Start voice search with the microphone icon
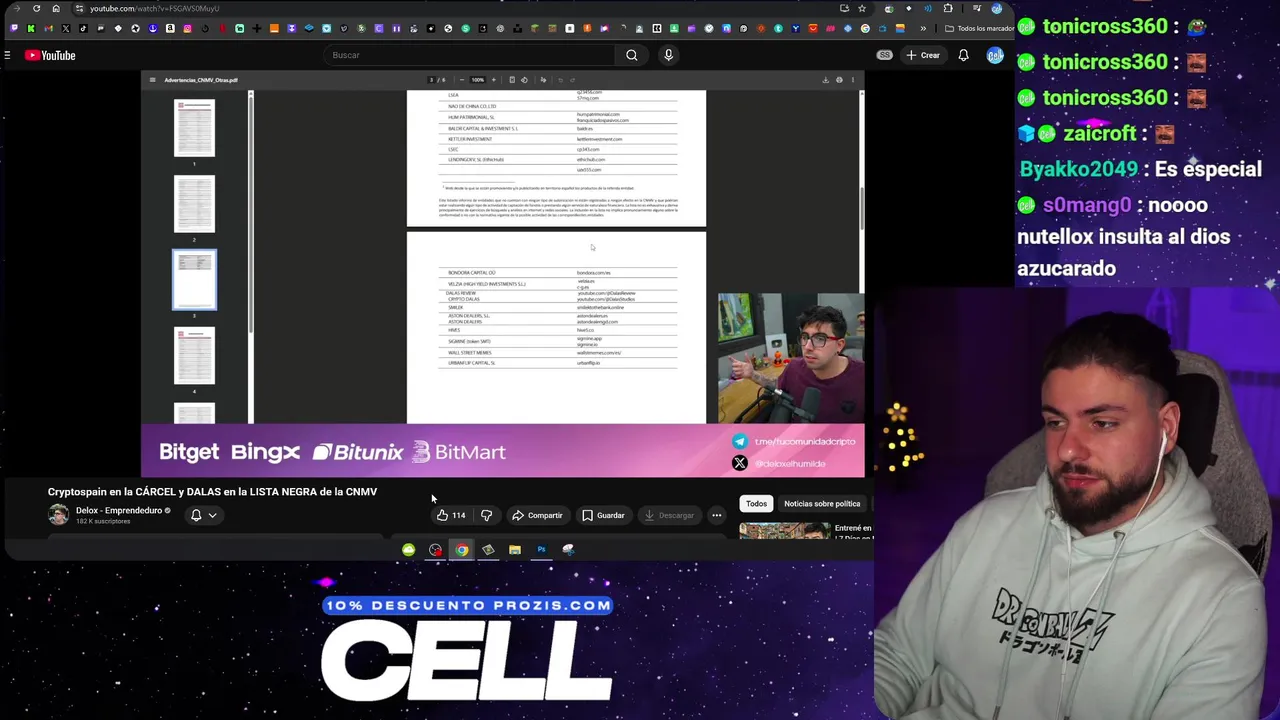This screenshot has width=1280, height=720. [x=669, y=55]
